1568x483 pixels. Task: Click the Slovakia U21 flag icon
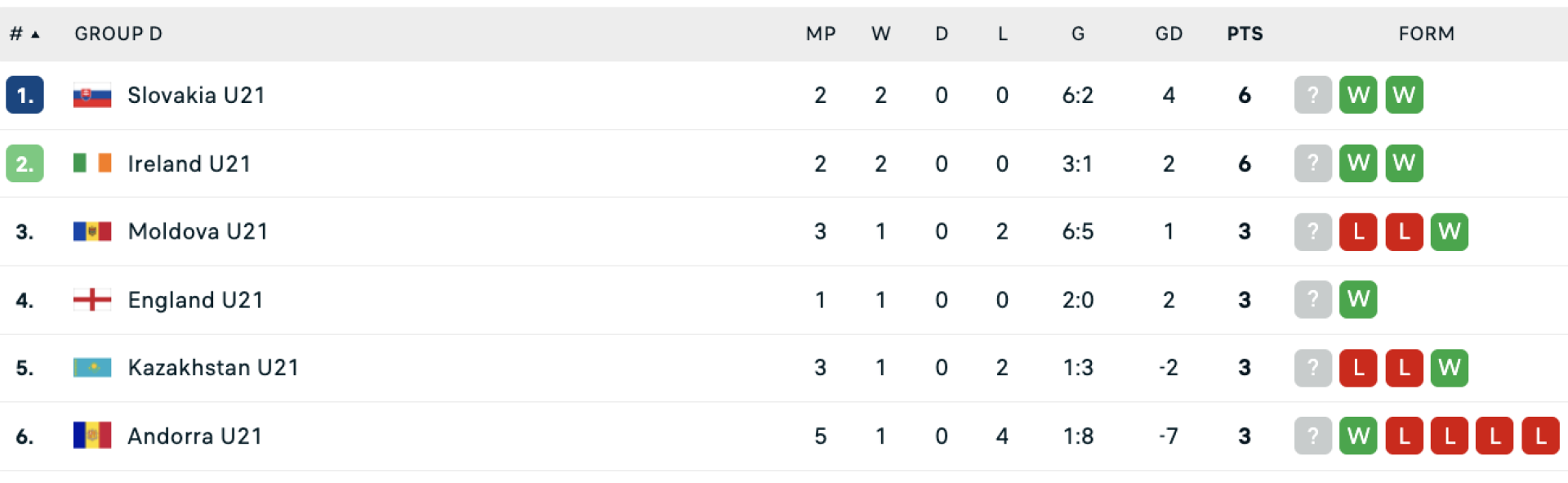tap(91, 96)
